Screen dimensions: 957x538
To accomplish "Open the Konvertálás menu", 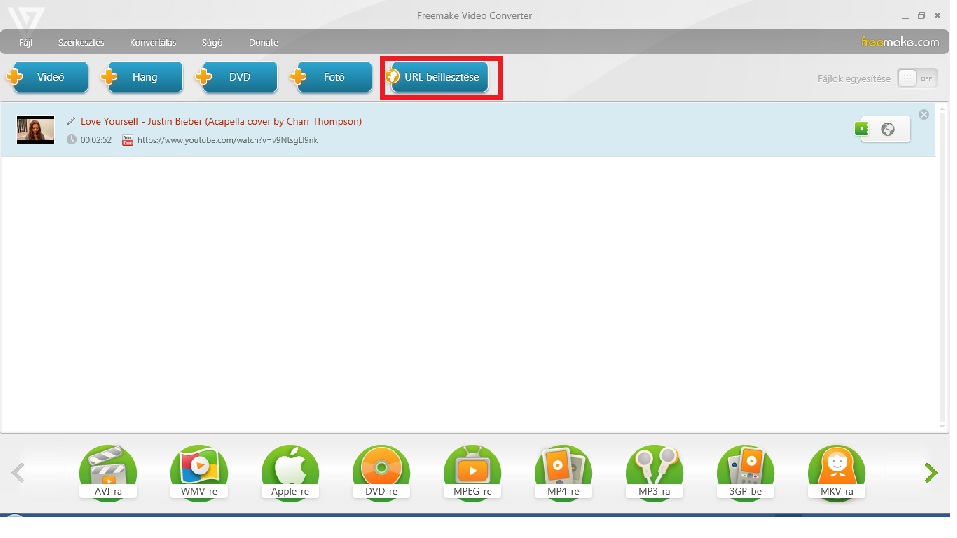I will click(x=153, y=43).
